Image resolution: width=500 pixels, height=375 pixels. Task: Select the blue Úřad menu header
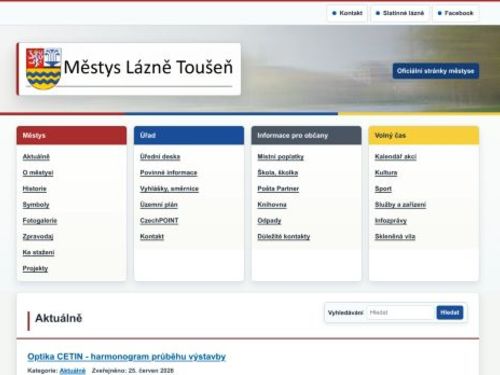coord(189,135)
